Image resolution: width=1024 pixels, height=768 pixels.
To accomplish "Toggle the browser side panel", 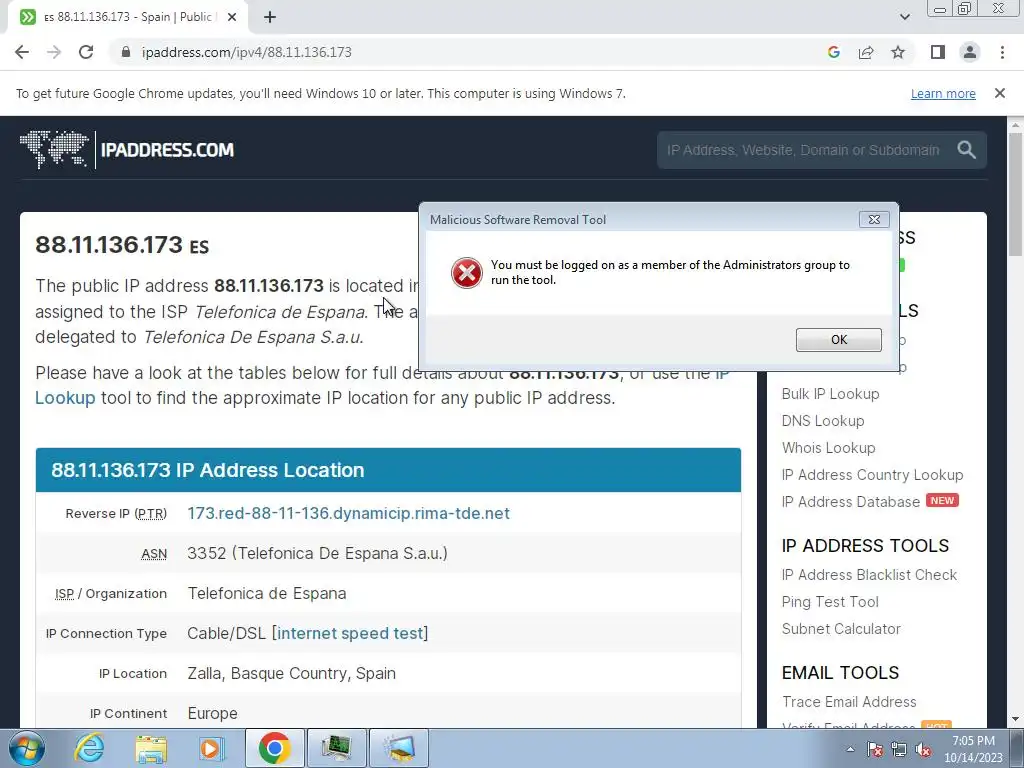I will pyautogui.click(x=938, y=52).
